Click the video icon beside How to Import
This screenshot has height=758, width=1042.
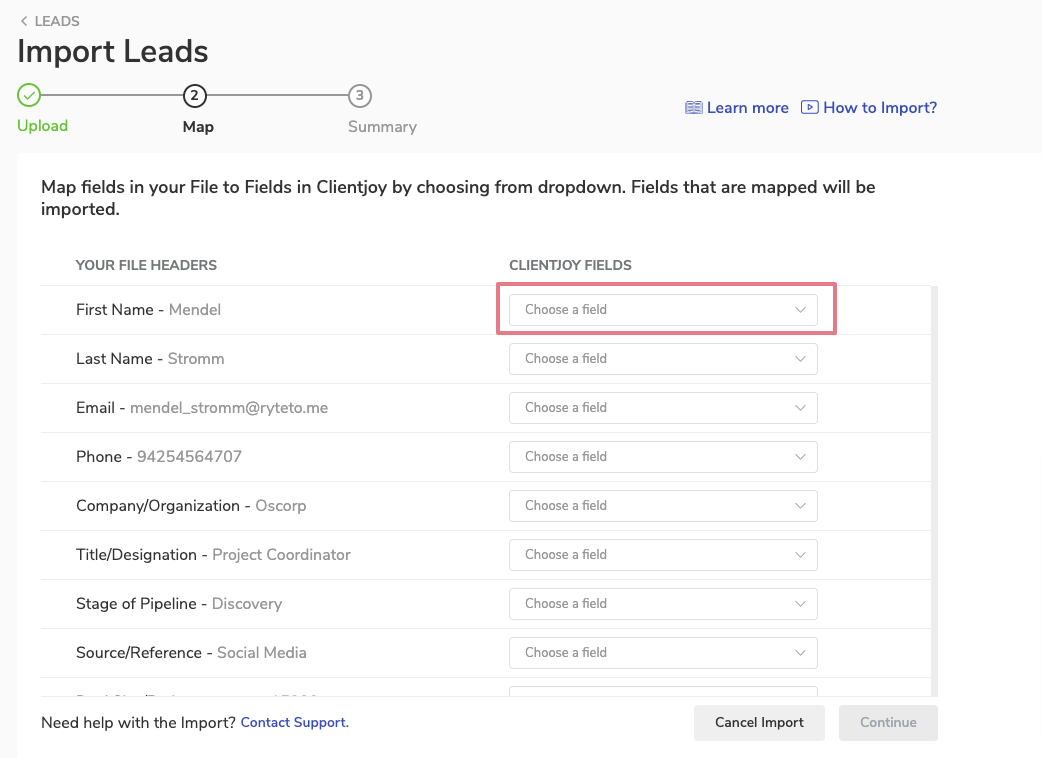tap(810, 108)
